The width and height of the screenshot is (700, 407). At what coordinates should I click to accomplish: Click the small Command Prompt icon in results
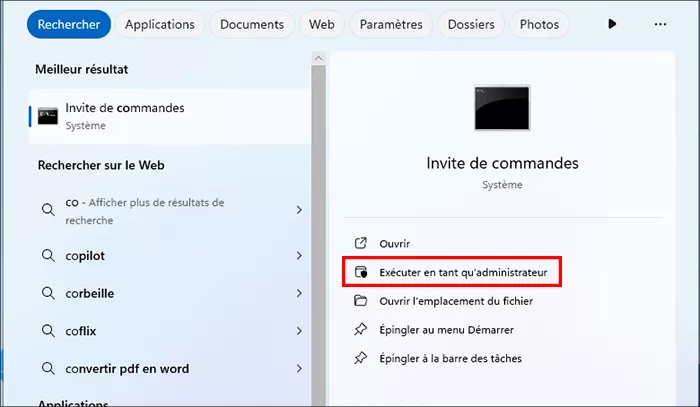48,116
